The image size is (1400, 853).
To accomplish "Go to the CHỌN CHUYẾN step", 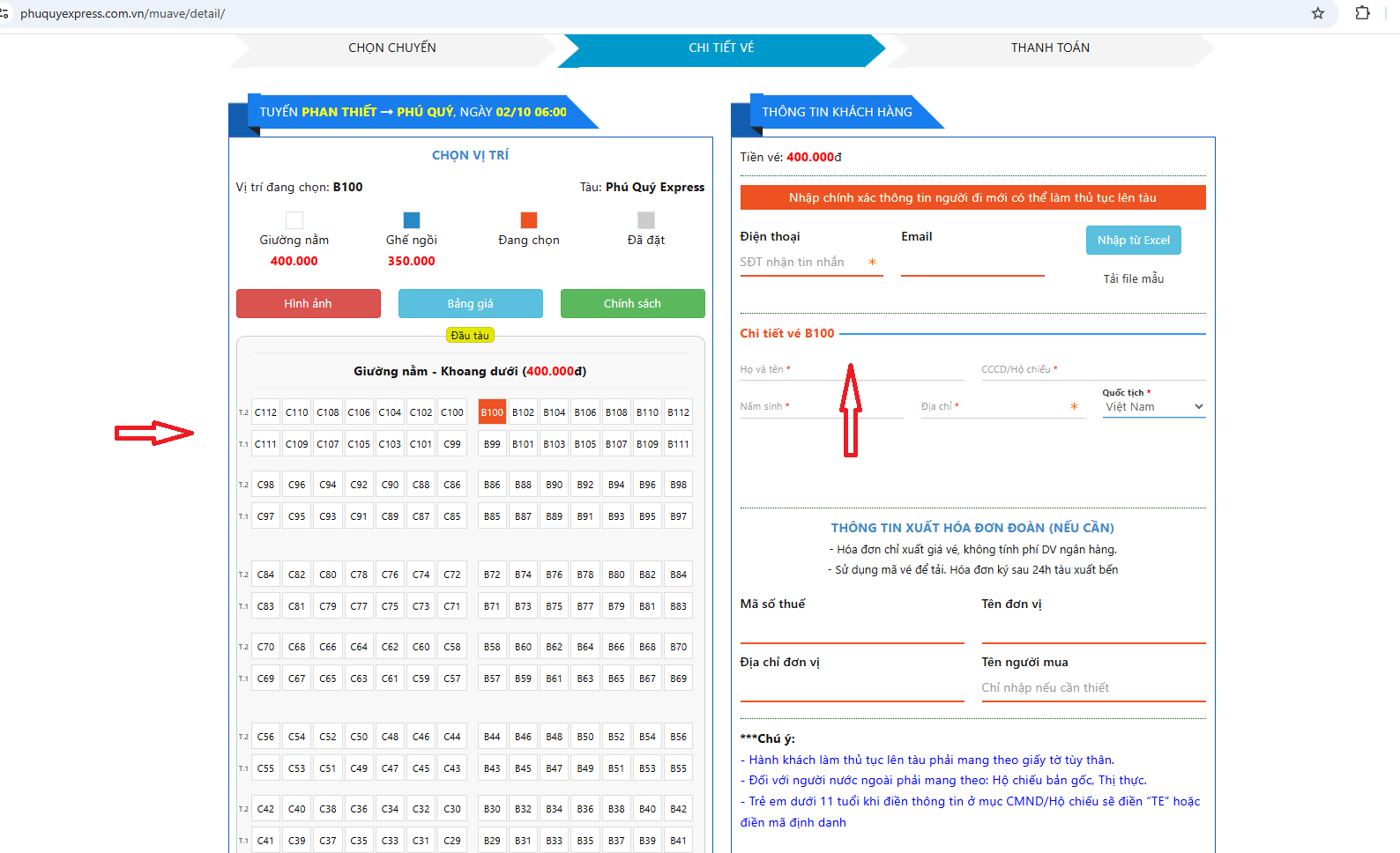I will click(392, 48).
